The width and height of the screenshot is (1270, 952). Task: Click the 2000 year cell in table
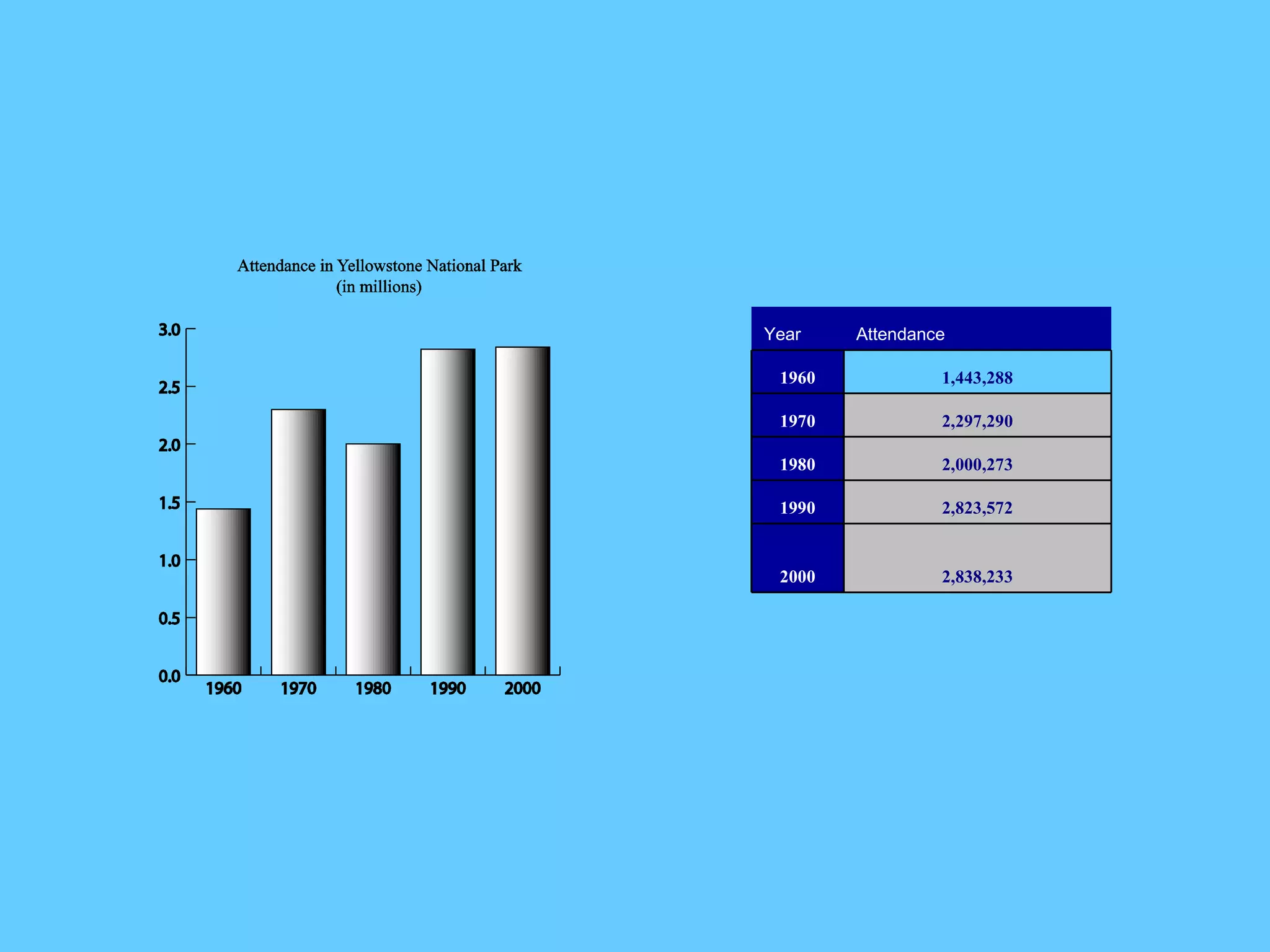coord(797,576)
